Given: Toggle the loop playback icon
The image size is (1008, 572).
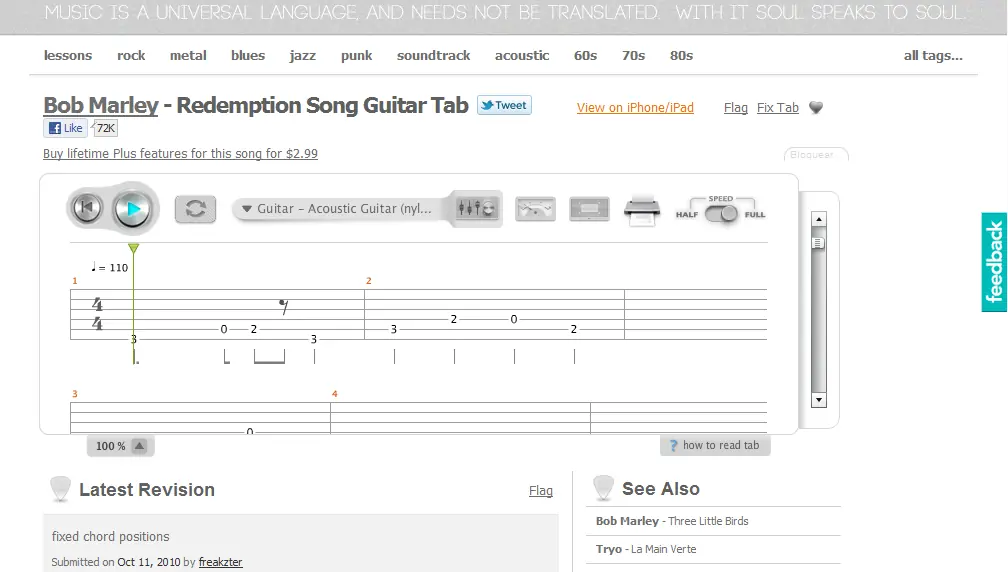Looking at the screenshot, I should coord(195,209).
